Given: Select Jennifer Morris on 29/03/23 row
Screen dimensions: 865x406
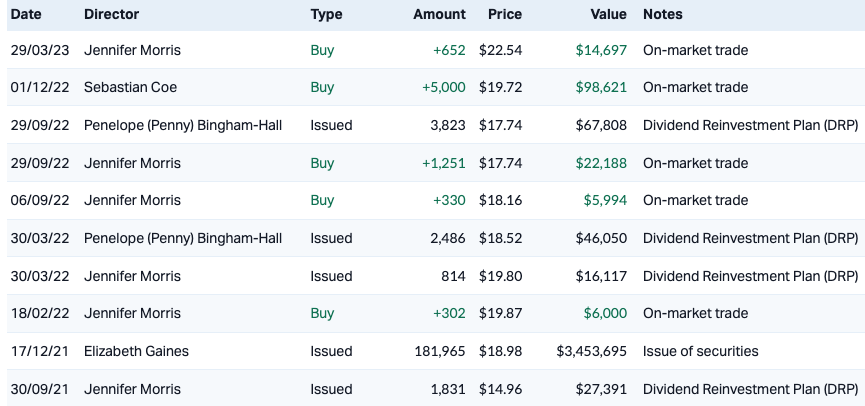Looking at the screenshot, I should tap(132, 49).
